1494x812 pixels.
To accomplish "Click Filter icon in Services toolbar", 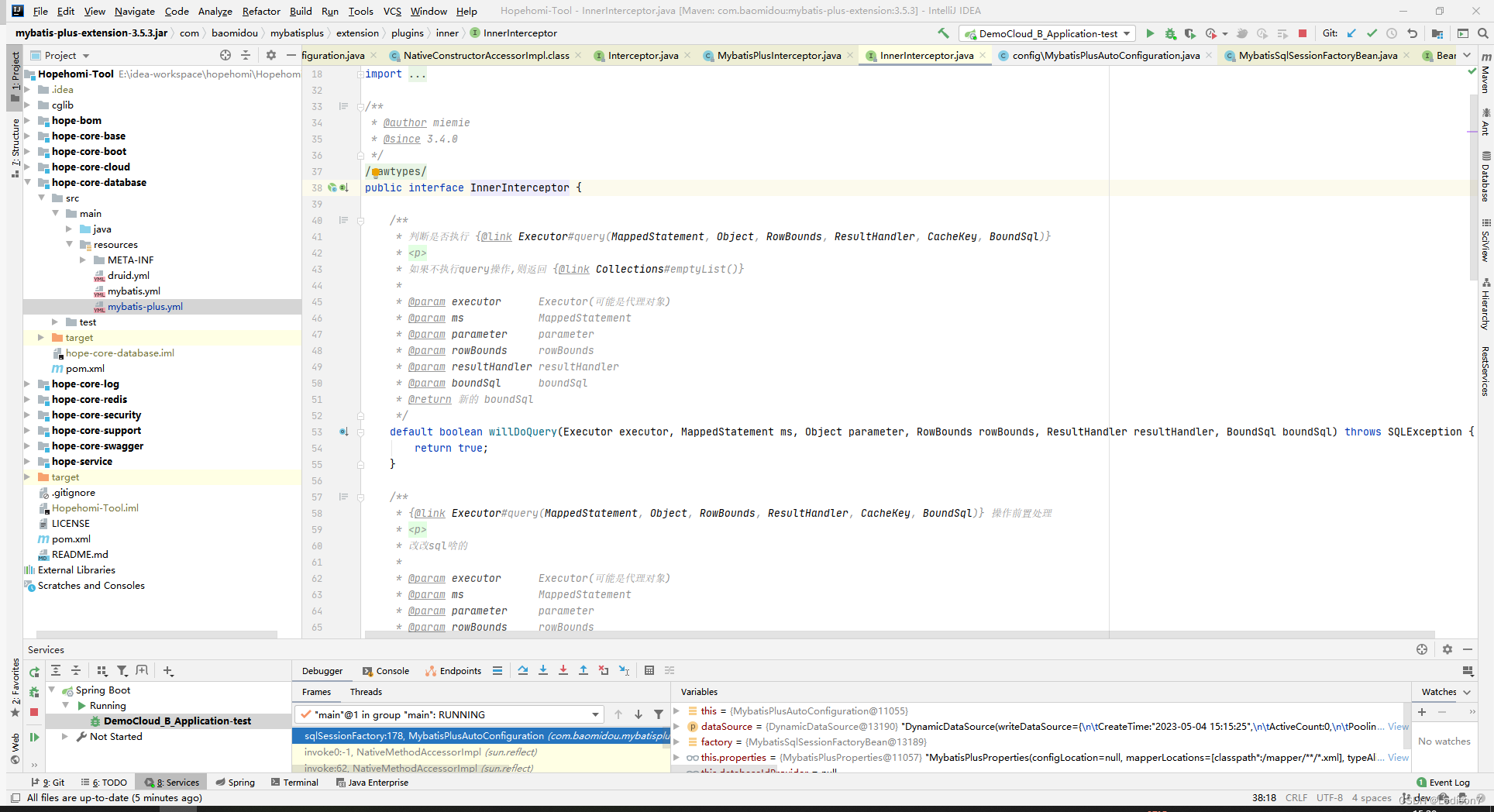I will click(x=122, y=671).
